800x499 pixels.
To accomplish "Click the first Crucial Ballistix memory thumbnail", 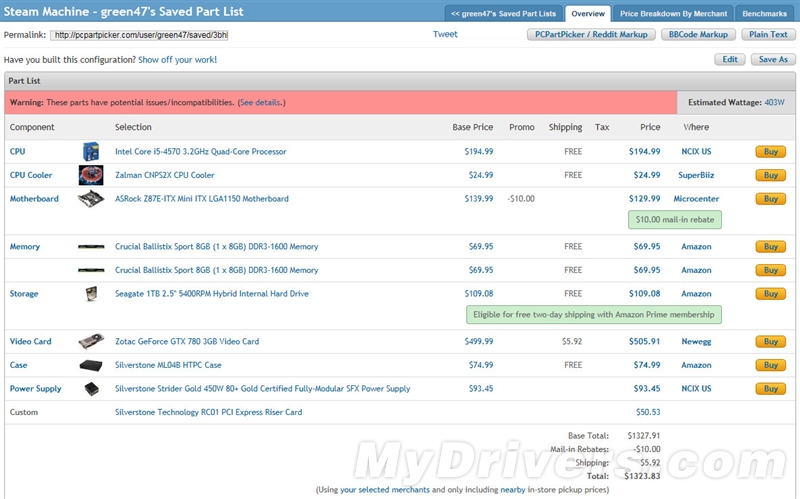I will (x=91, y=246).
